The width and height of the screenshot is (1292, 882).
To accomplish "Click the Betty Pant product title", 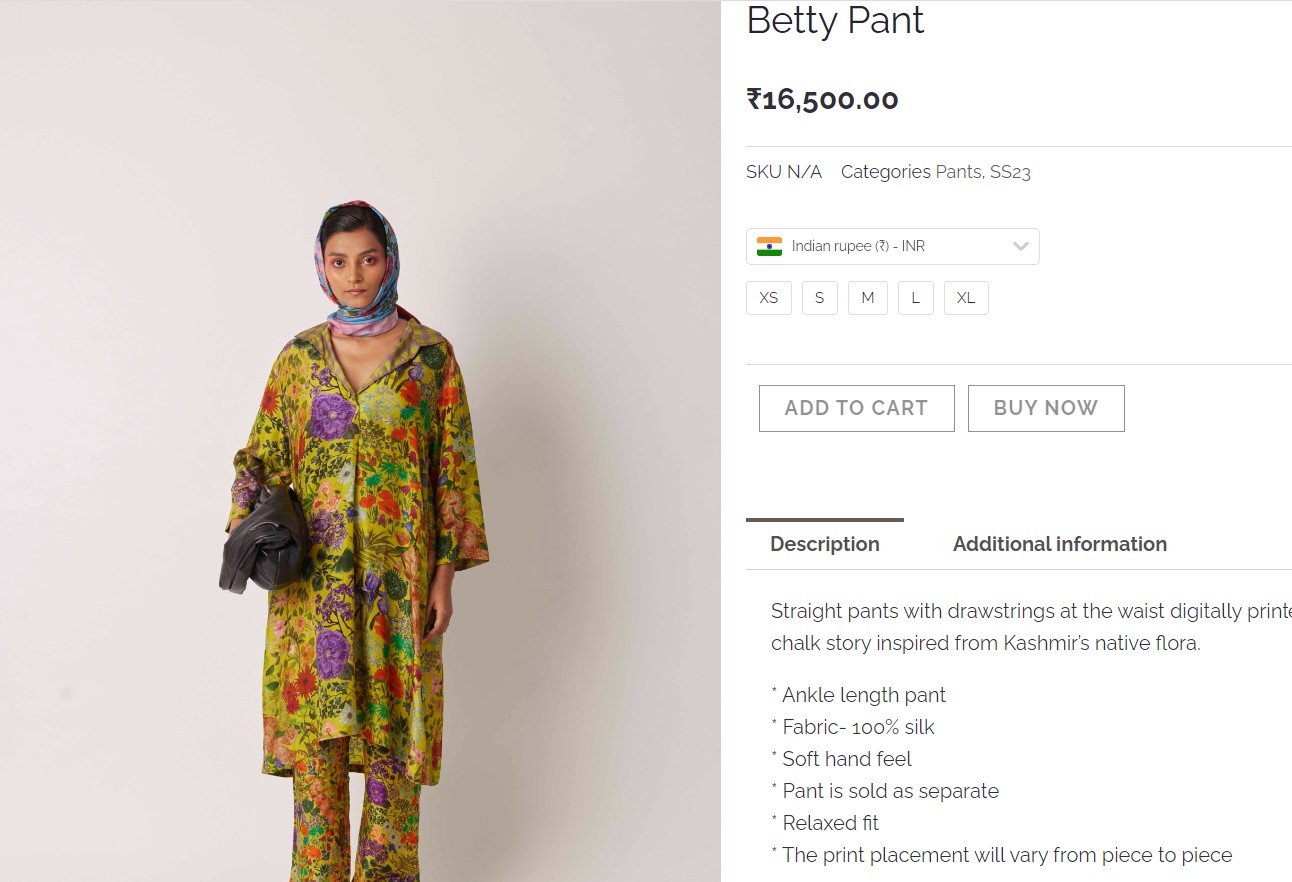I will tap(835, 21).
